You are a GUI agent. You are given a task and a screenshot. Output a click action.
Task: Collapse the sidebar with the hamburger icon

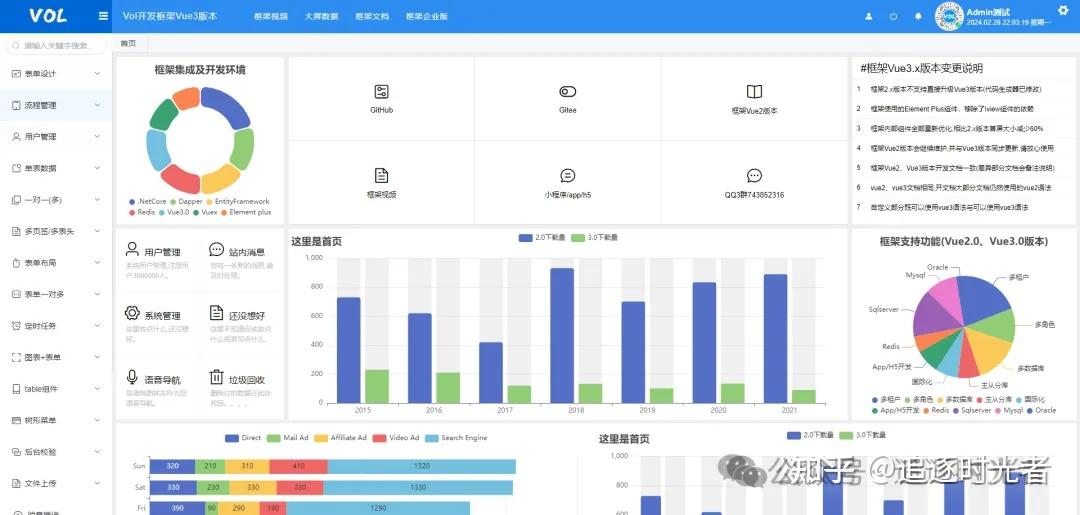(x=103, y=16)
